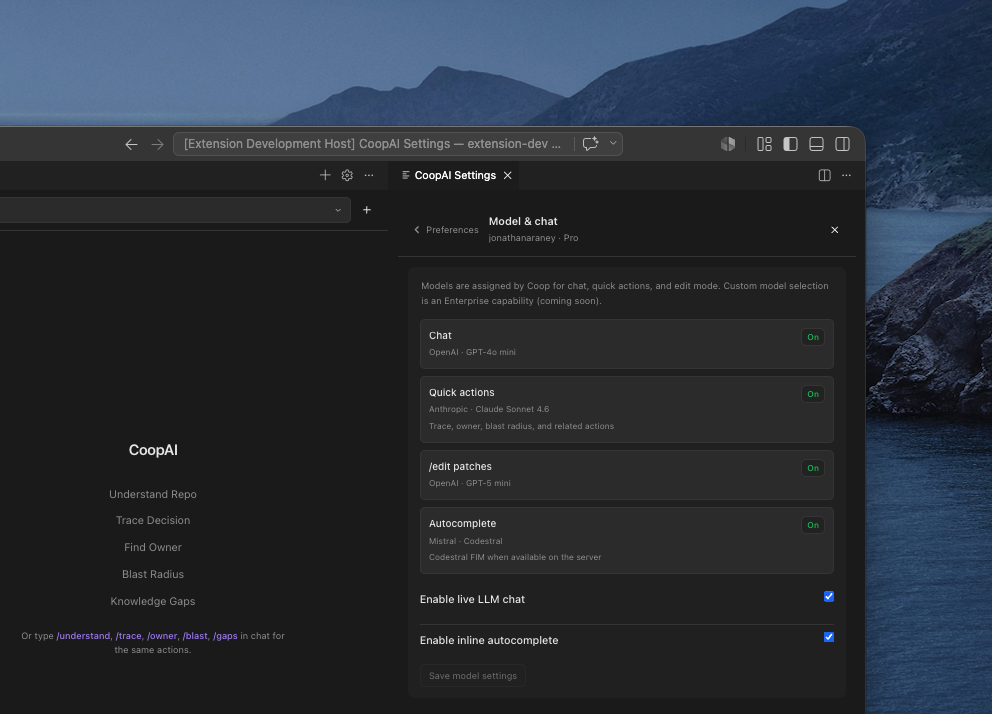Toggle the Chat model On badge

pos(813,337)
